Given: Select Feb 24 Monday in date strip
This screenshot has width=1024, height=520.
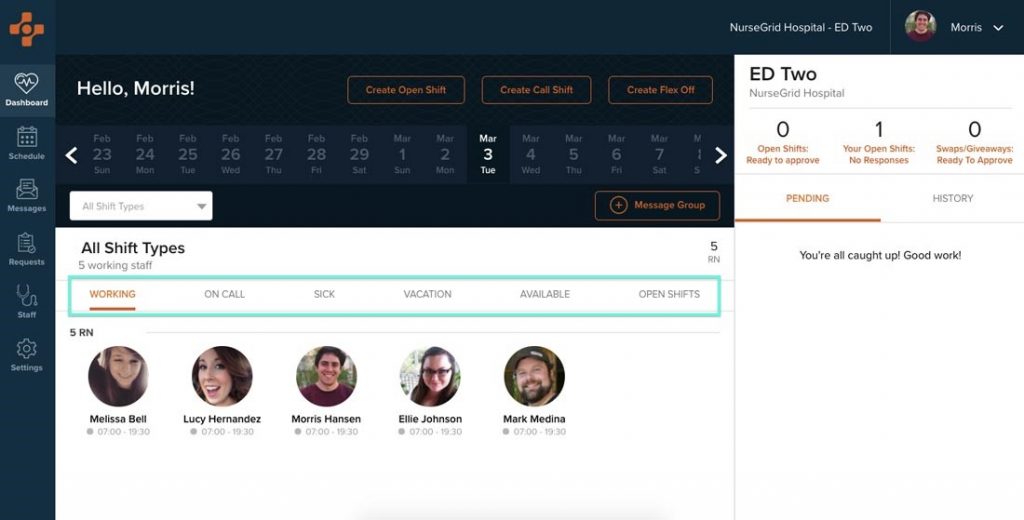Looking at the screenshot, I should tap(145, 154).
